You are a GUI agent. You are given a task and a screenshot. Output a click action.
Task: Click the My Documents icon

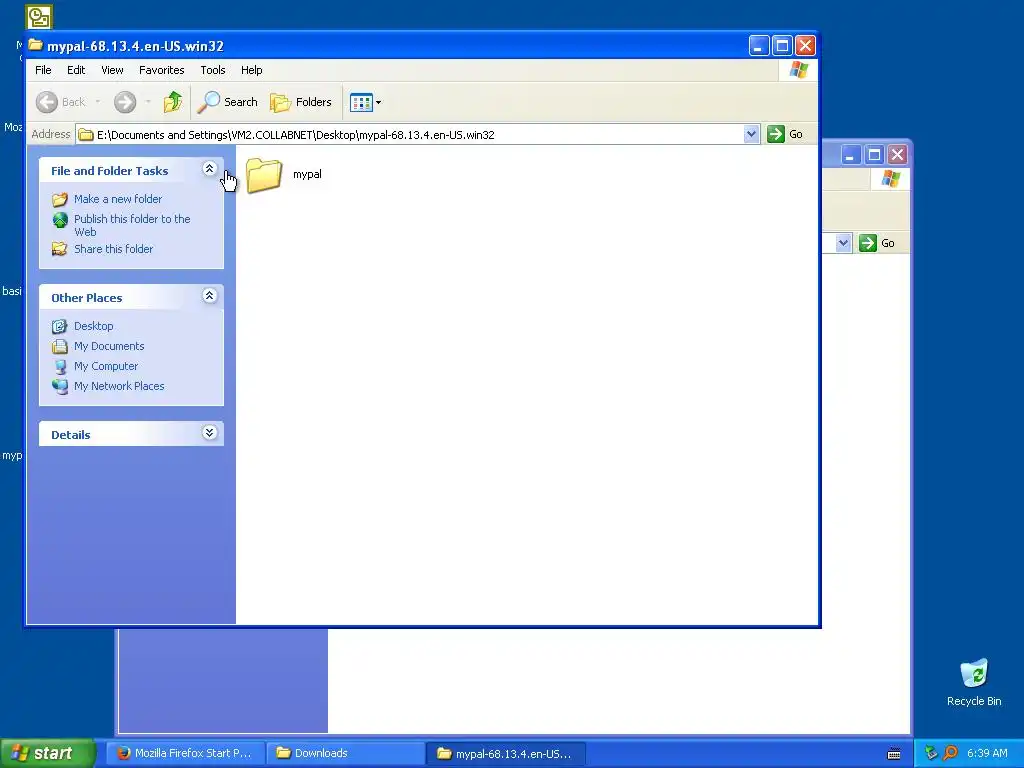pyautogui.click(x=59, y=346)
